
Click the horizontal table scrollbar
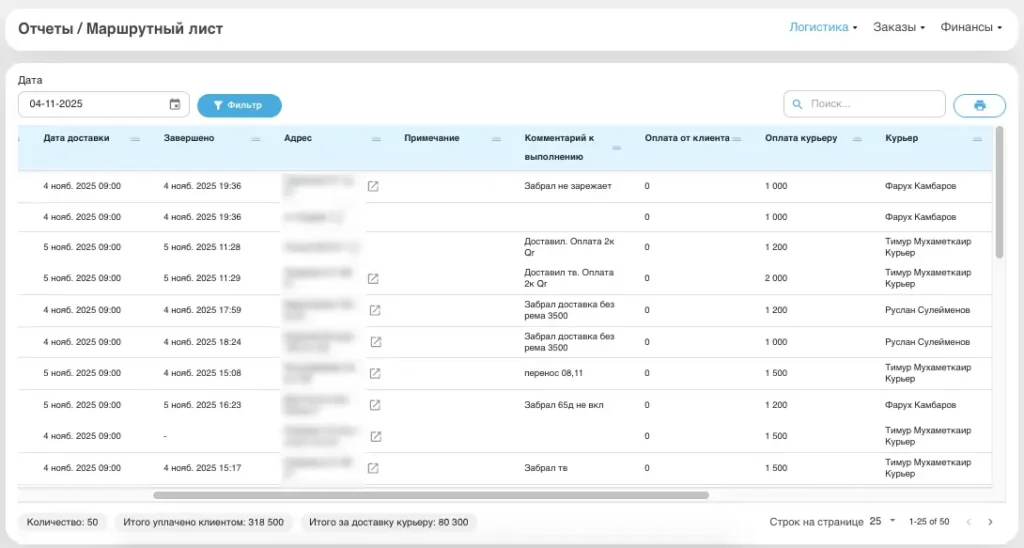click(430, 495)
